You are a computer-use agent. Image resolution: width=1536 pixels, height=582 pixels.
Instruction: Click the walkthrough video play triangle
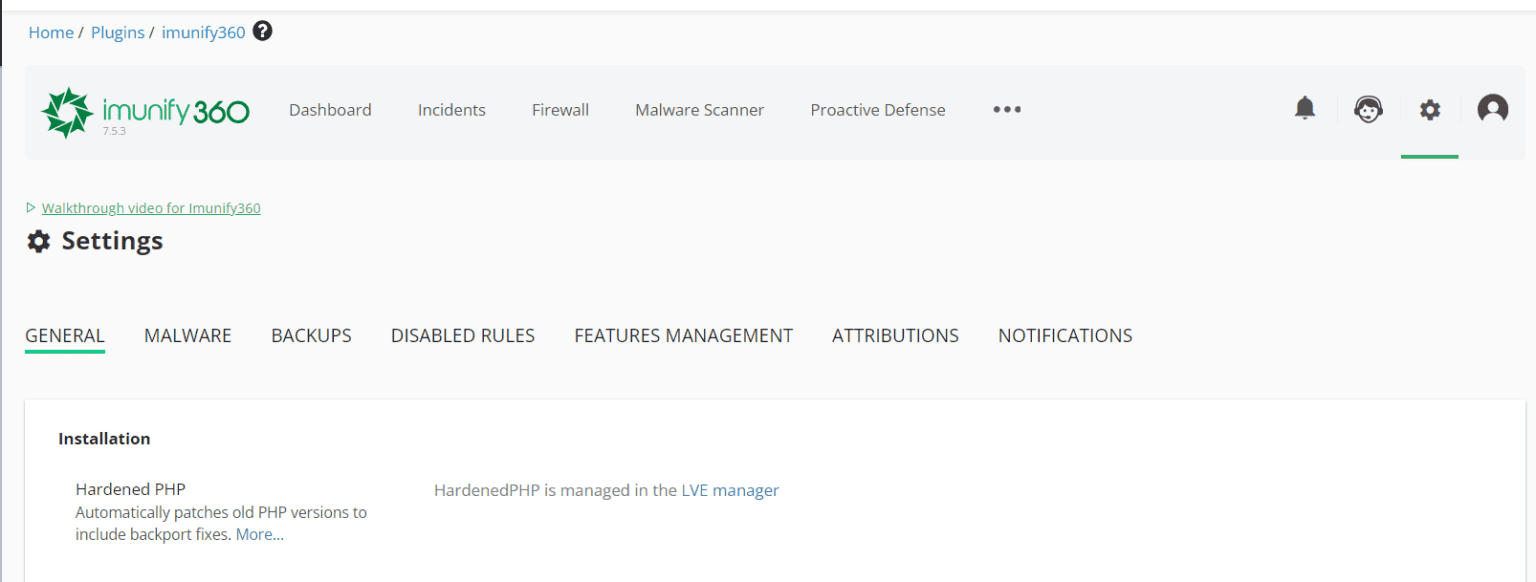pos(31,208)
